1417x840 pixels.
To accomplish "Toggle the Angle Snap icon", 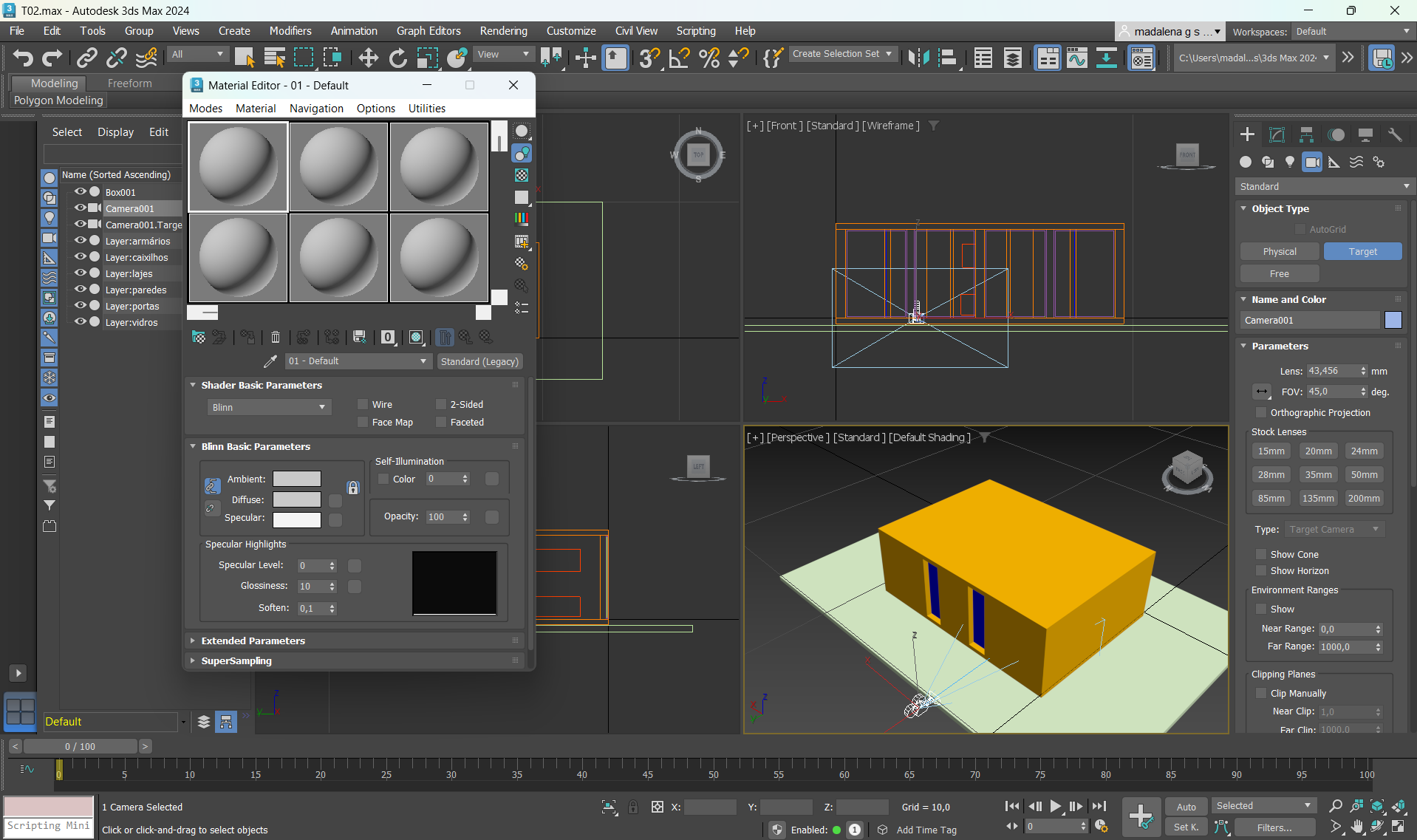I will tap(679, 58).
